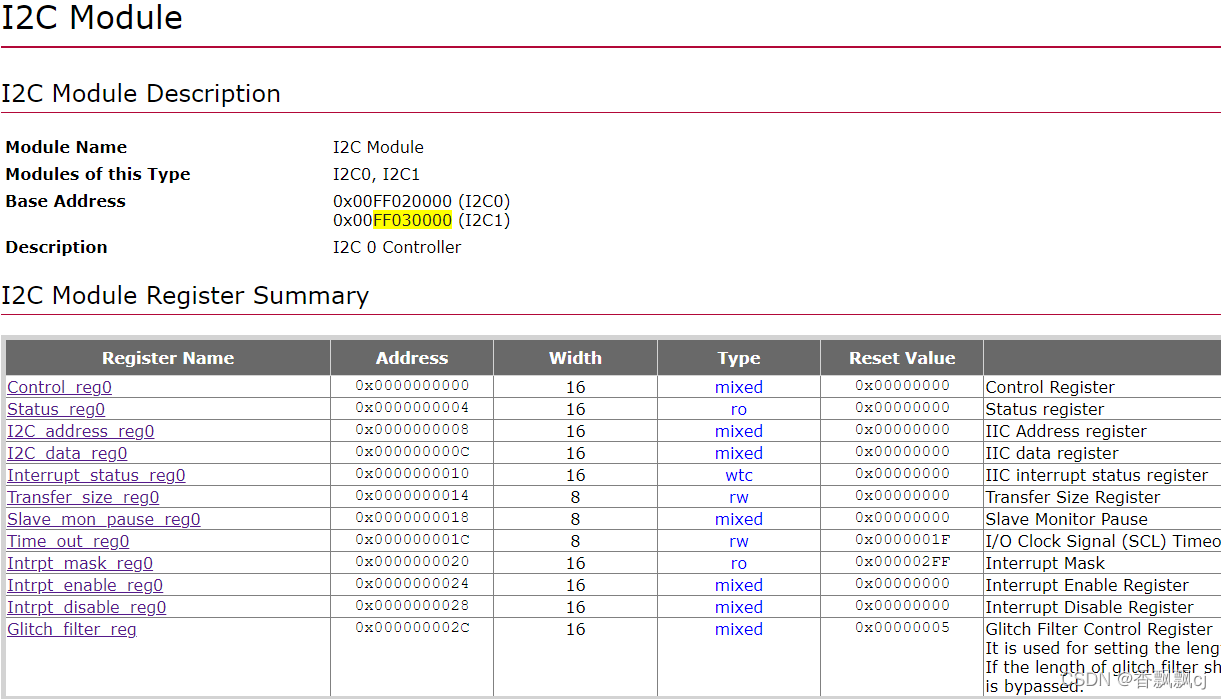Open the Interrupt_status_reg0 link
This screenshot has width=1221, height=699.
point(96,475)
